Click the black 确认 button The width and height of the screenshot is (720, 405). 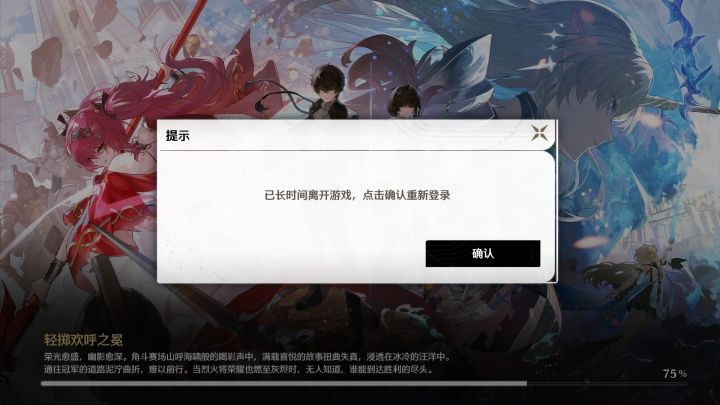coord(483,253)
